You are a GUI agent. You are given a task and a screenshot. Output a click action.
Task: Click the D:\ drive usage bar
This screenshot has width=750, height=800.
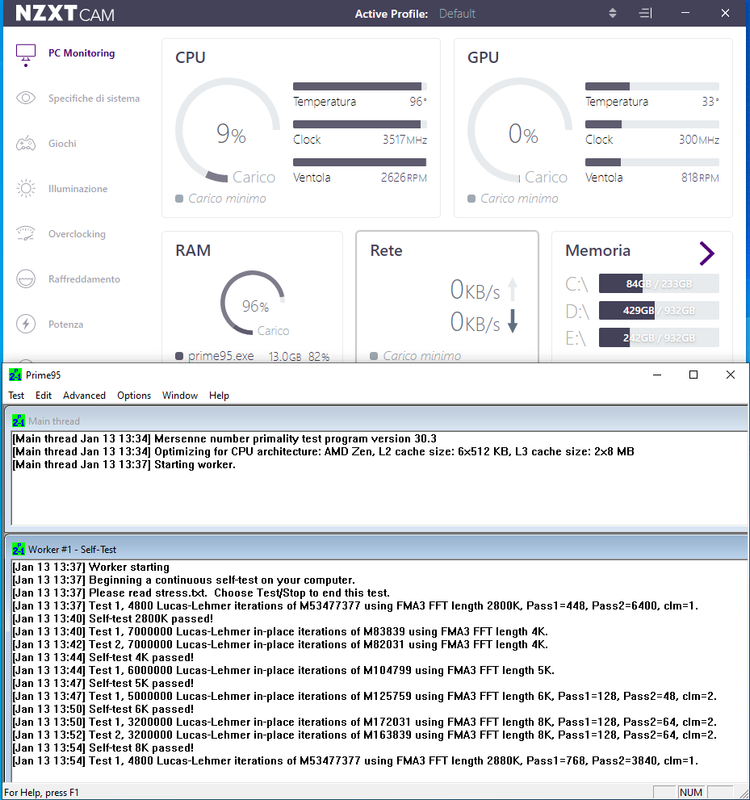[x=659, y=310]
